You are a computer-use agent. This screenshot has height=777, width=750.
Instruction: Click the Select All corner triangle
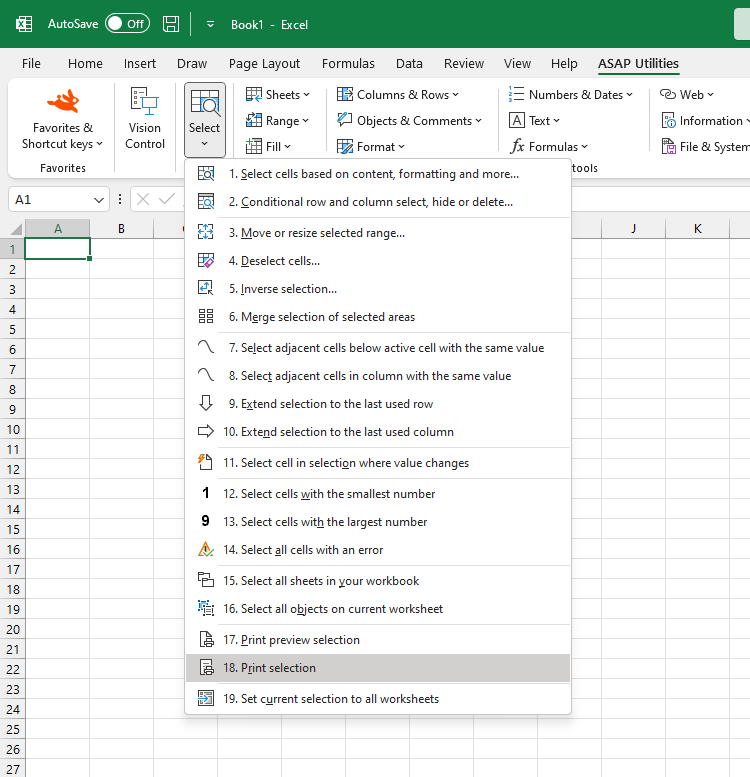[x=15, y=229]
